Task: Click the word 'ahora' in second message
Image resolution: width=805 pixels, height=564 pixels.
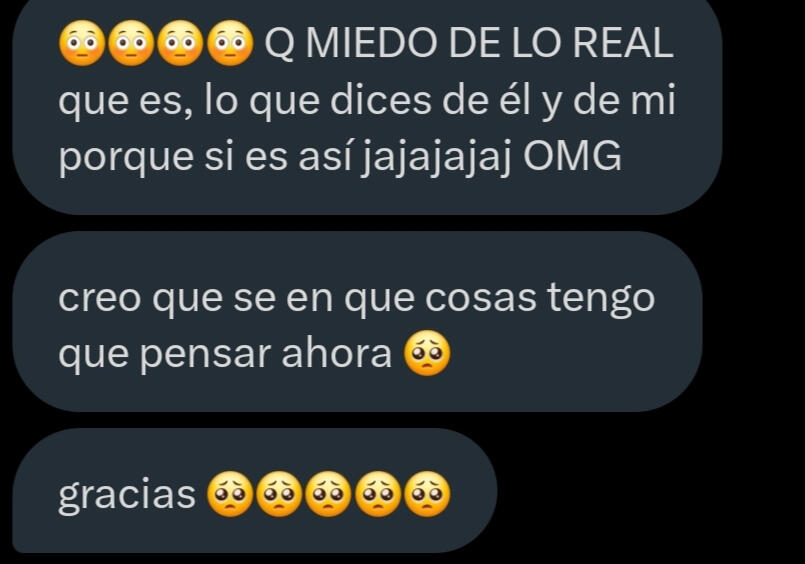Action: click(337, 353)
